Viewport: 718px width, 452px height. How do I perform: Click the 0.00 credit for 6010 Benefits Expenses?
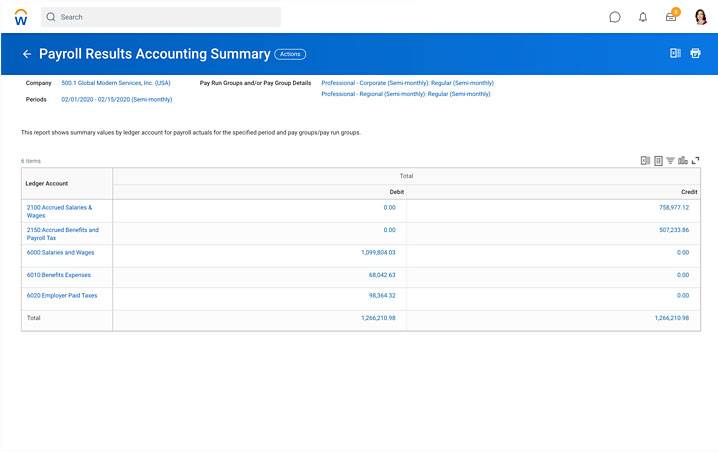(x=683, y=275)
